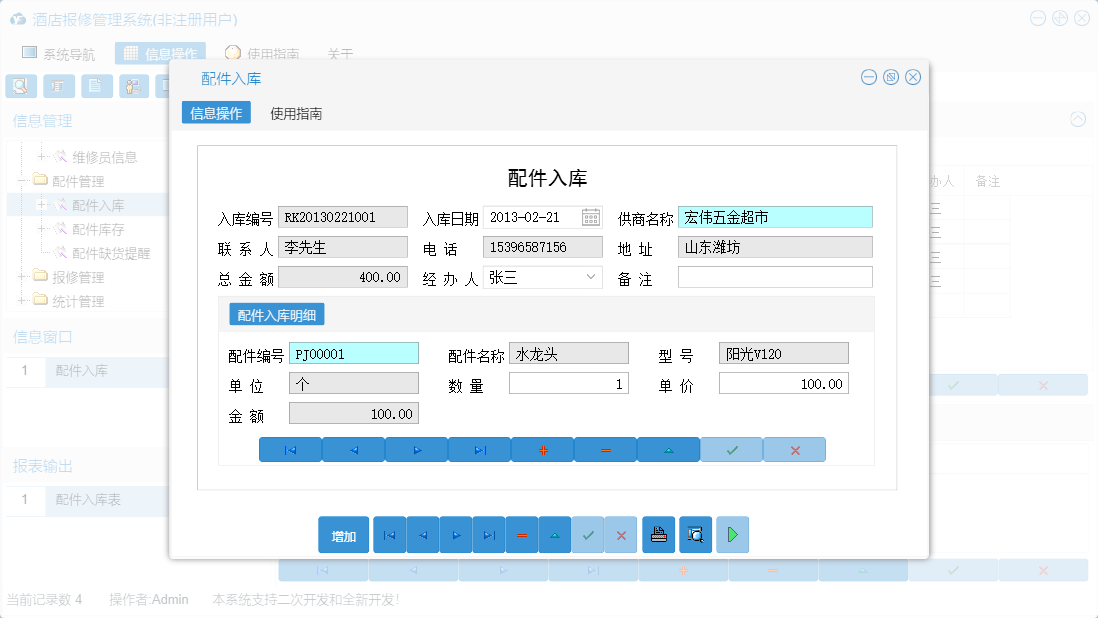Run the report with the green play icon
This screenshot has width=1098, height=618.
(731, 534)
